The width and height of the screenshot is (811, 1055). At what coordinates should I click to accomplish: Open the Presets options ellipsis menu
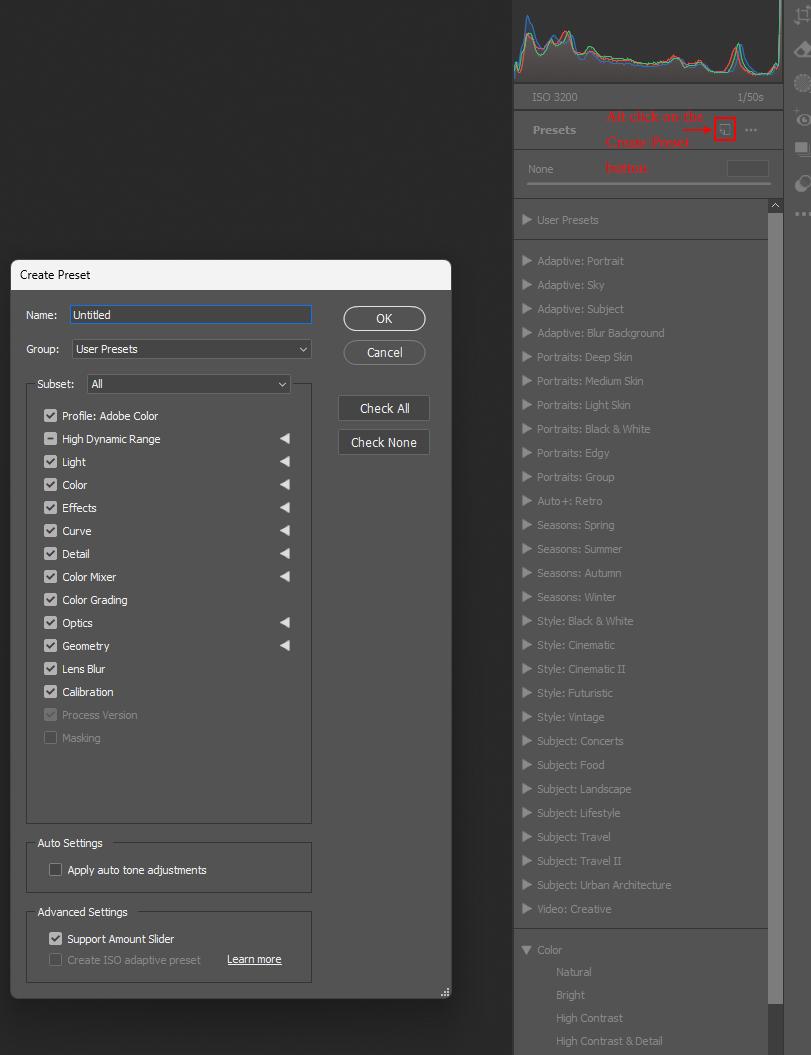751,130
